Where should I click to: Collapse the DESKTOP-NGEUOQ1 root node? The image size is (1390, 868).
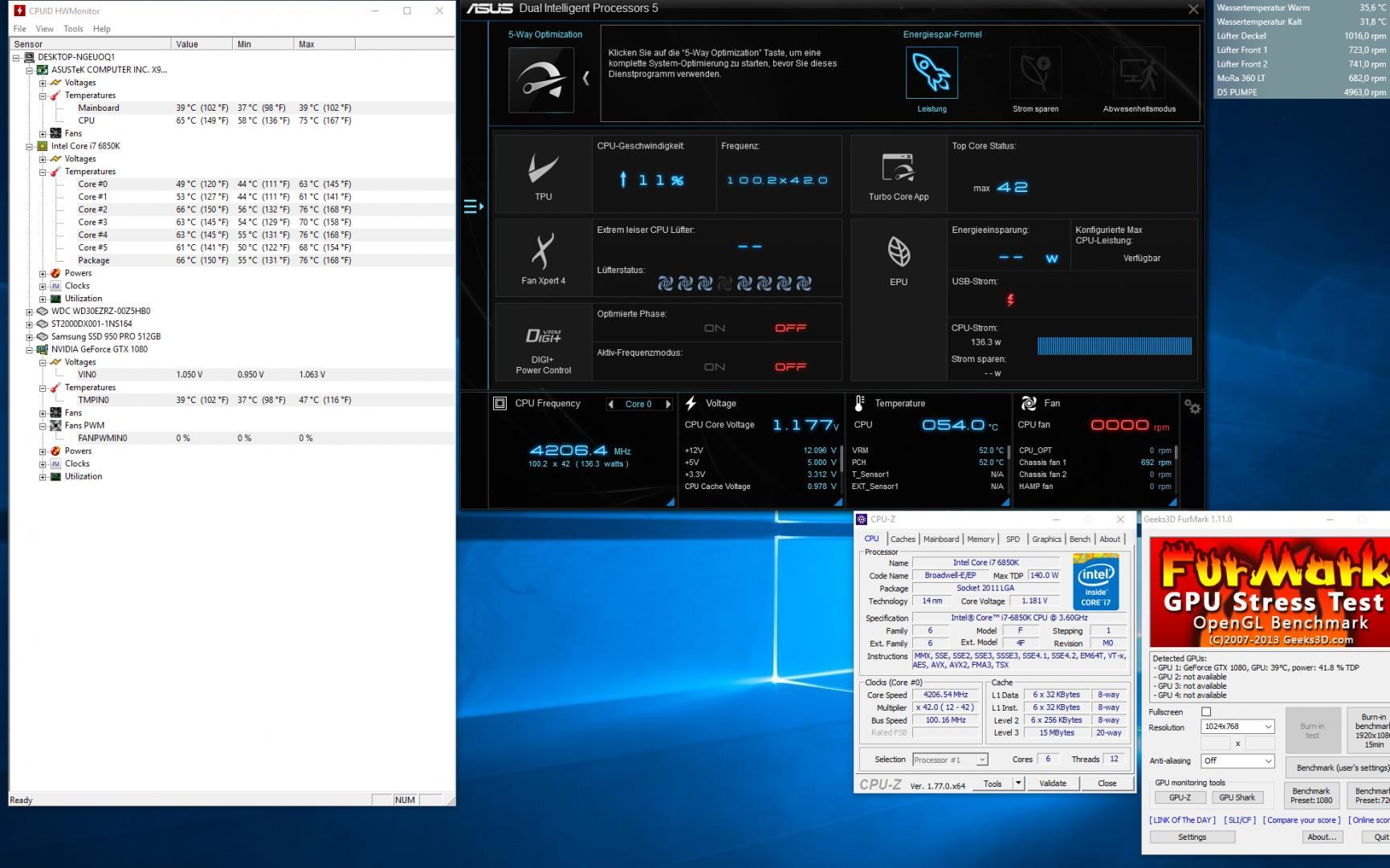16,57
